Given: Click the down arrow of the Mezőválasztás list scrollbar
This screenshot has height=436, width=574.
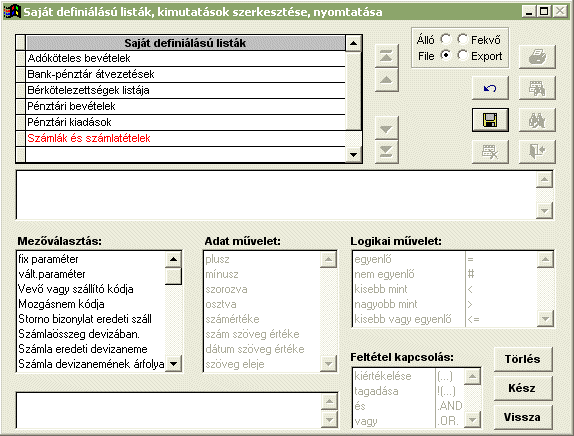Looking at the screenshot, I should coord(173,364).
